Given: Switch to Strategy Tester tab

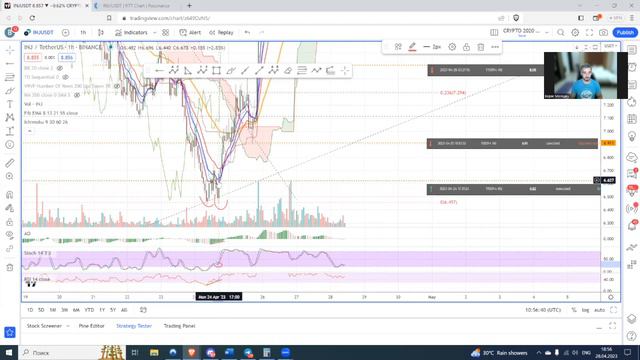Looking at the screenshot, I should 134,326.
